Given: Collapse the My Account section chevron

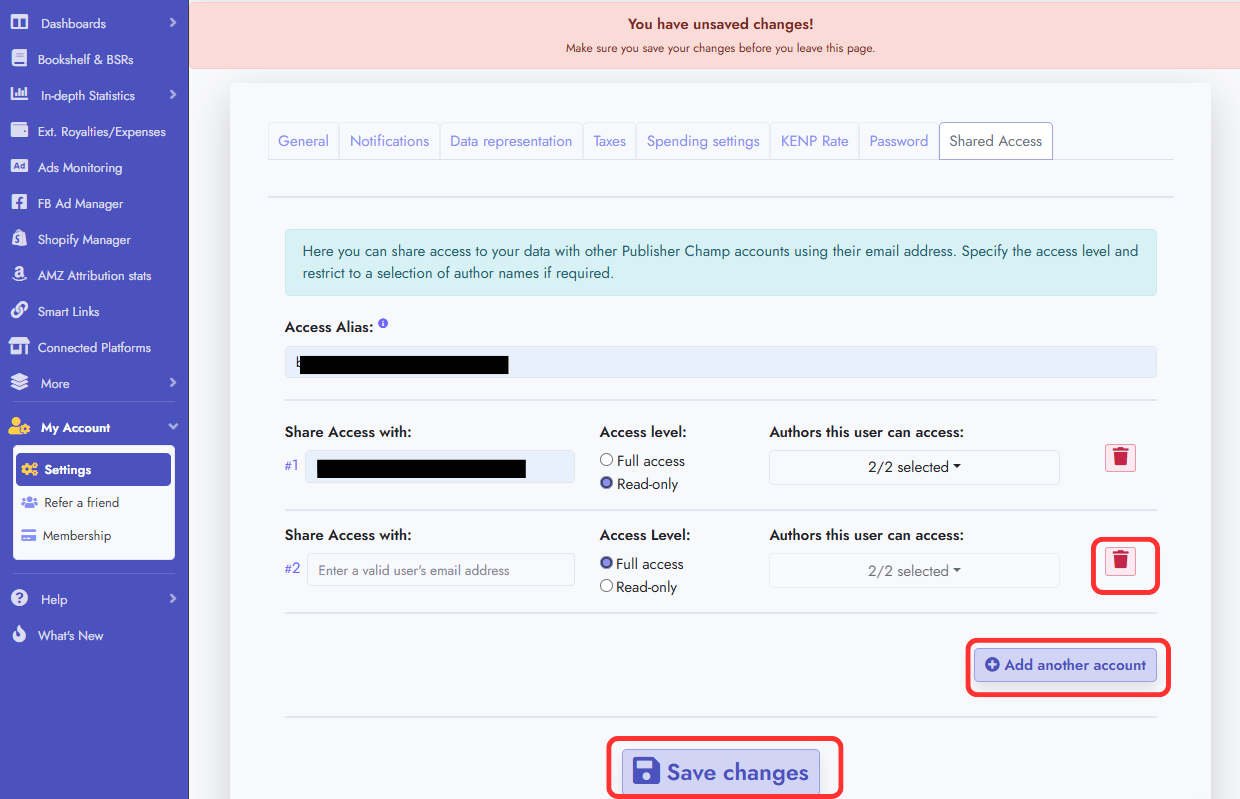Looking at the screenshot, I should [172, 427].
